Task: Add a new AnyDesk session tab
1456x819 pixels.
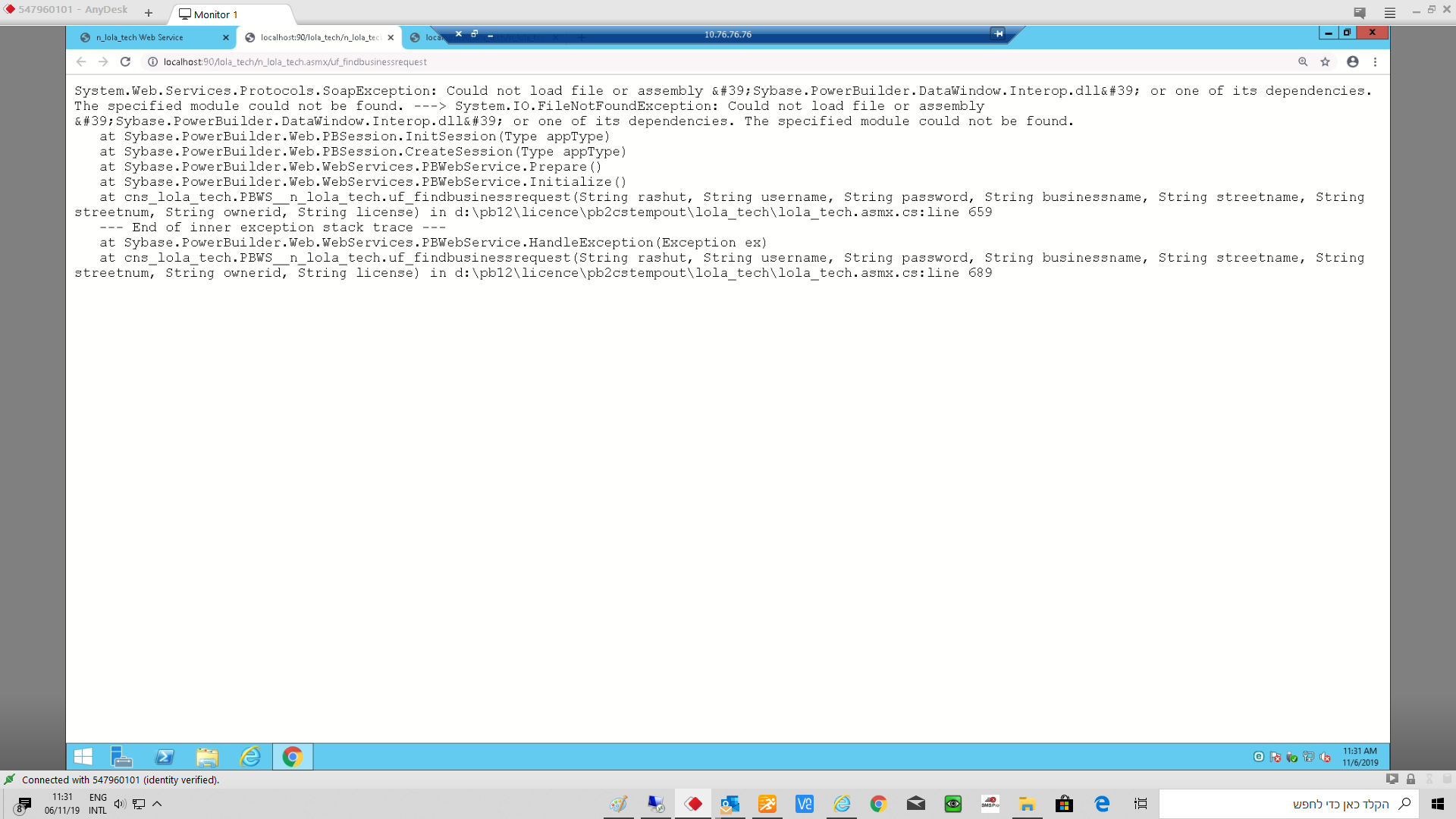Action: point(149,13)
